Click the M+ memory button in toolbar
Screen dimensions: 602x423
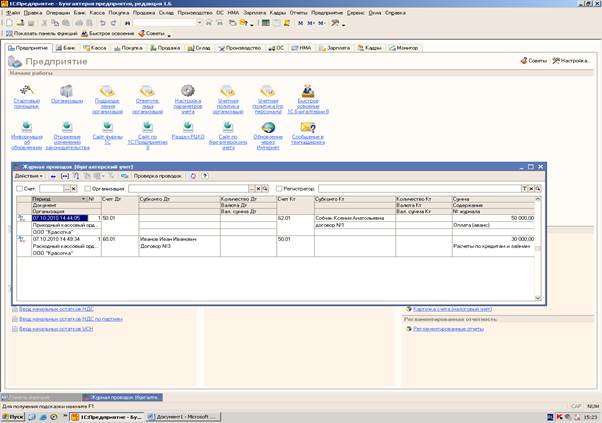(x=311, y=23)
